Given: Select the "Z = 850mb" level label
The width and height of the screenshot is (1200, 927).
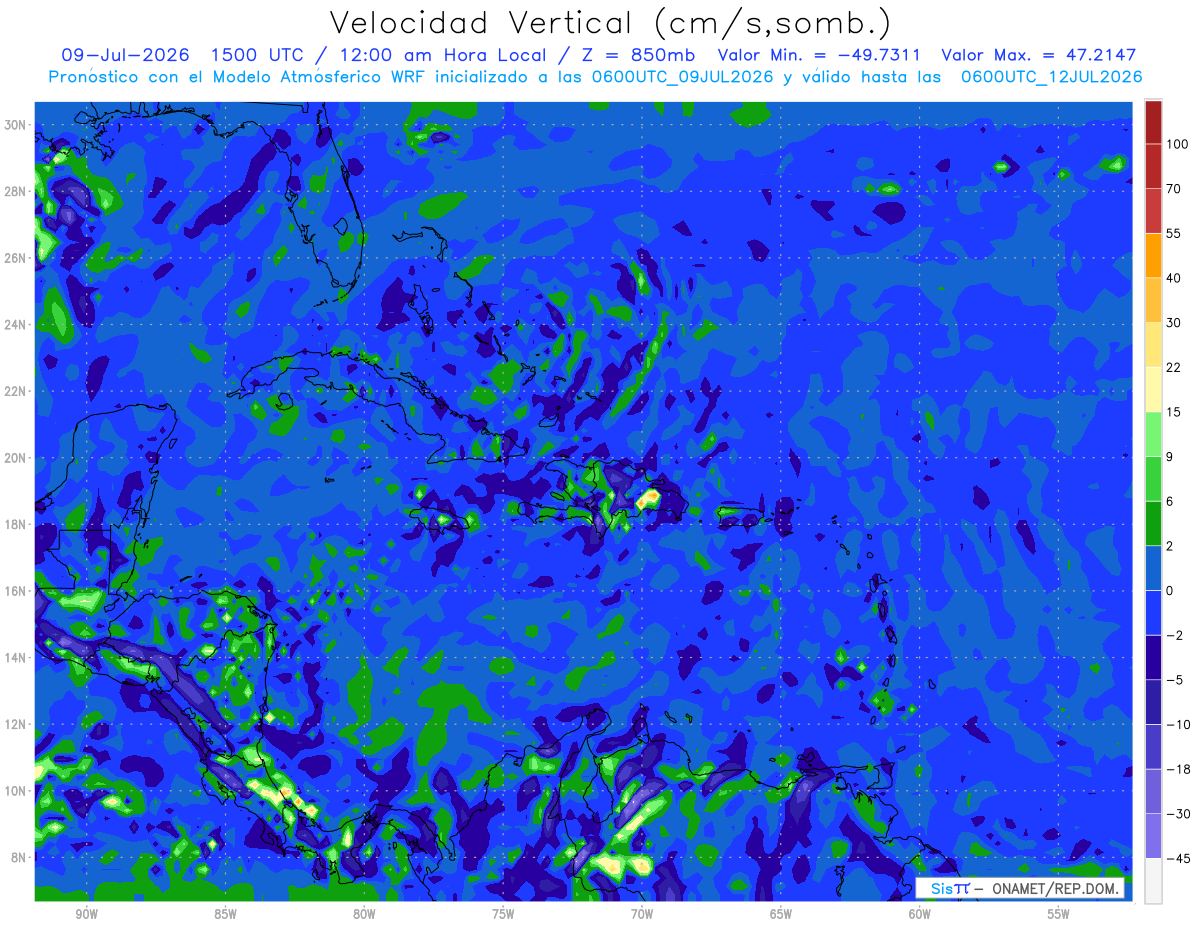Looking at the screenshot, I should point(640,55).
